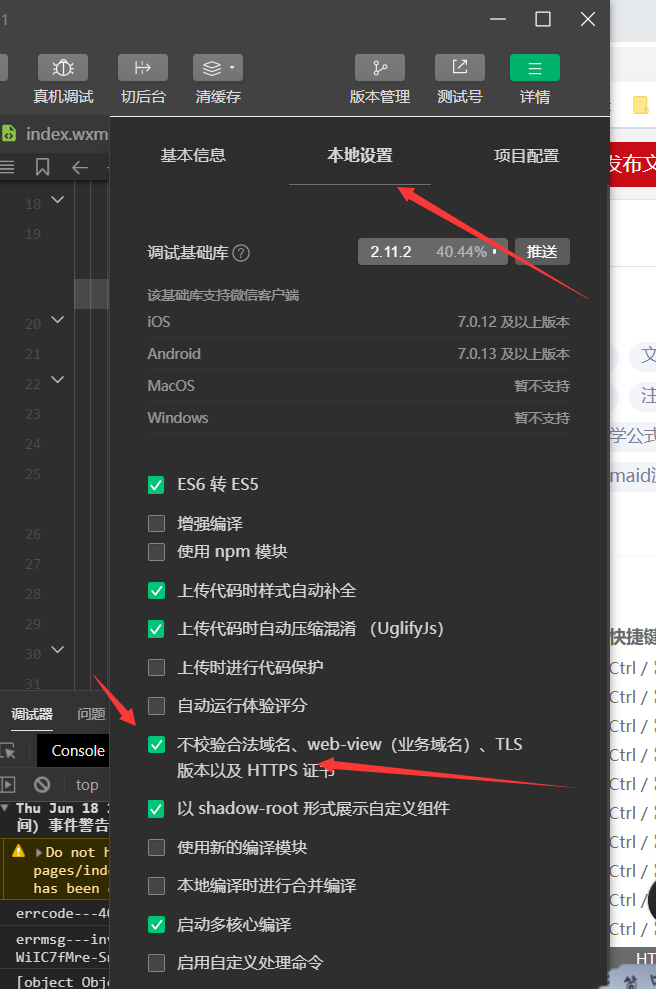Enable 自动运行体验评分 checkbox
The width and height of the screenshot is (656, 989).
156,706
